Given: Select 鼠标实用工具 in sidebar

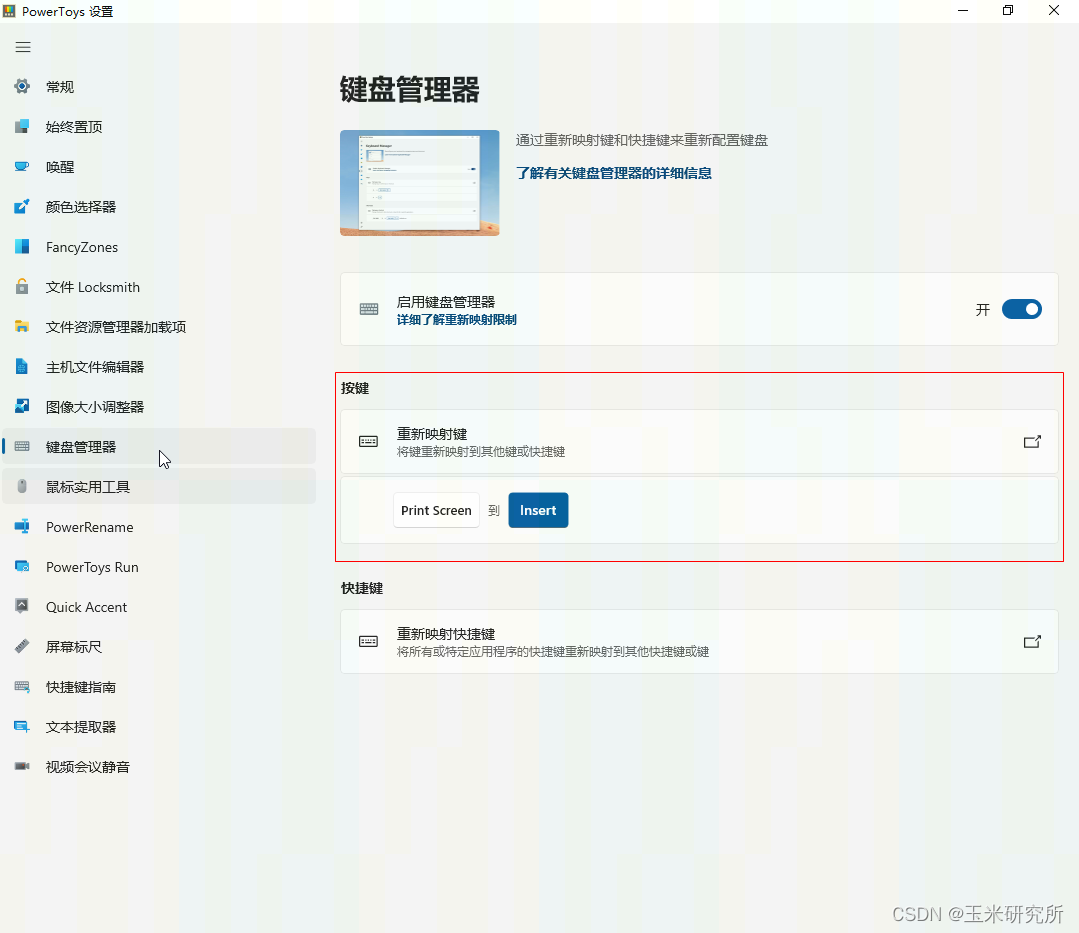Looking at the screenshot, I should tap(159, 486).
